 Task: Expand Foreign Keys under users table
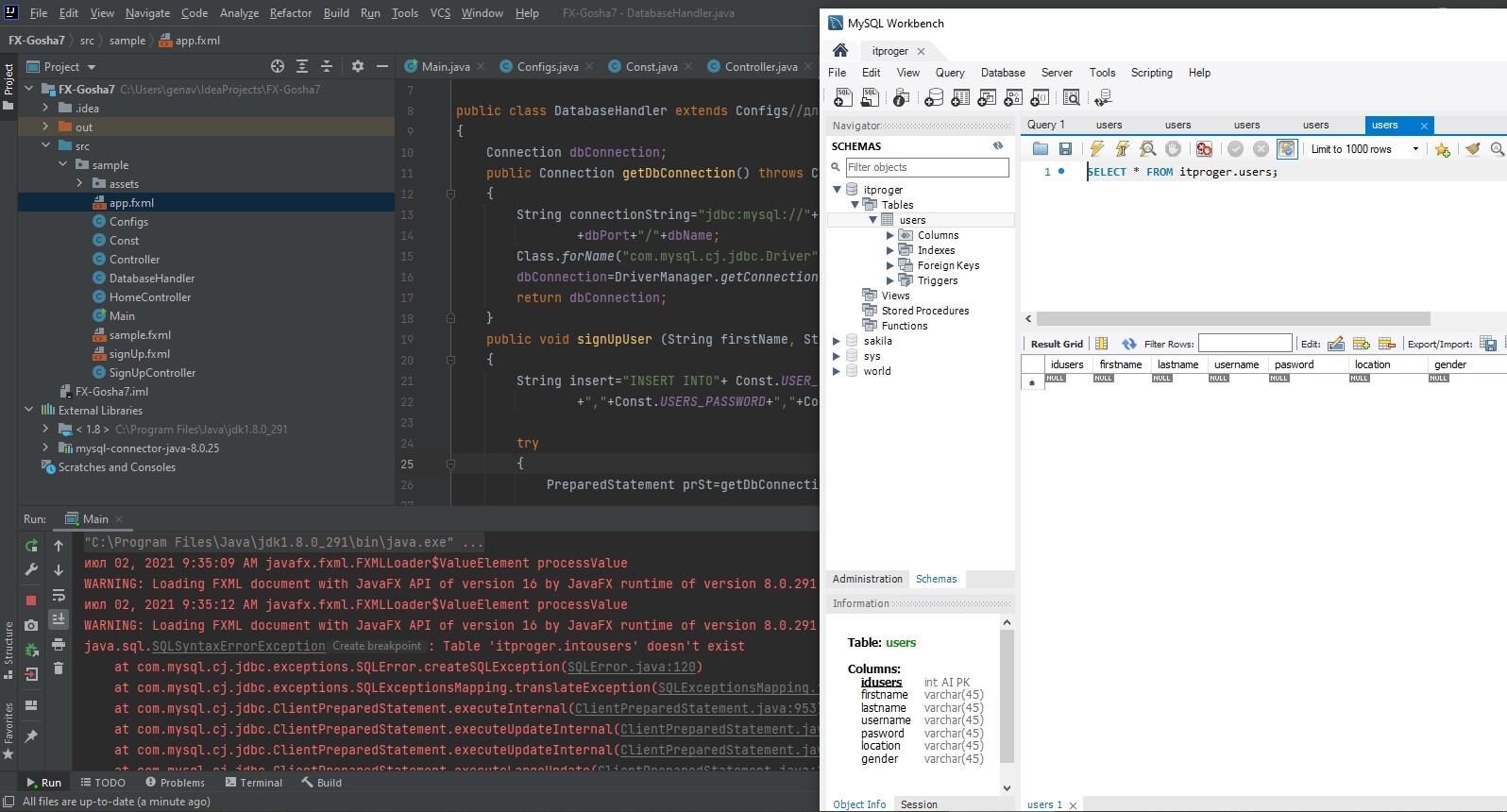click(x=890, y=265)
